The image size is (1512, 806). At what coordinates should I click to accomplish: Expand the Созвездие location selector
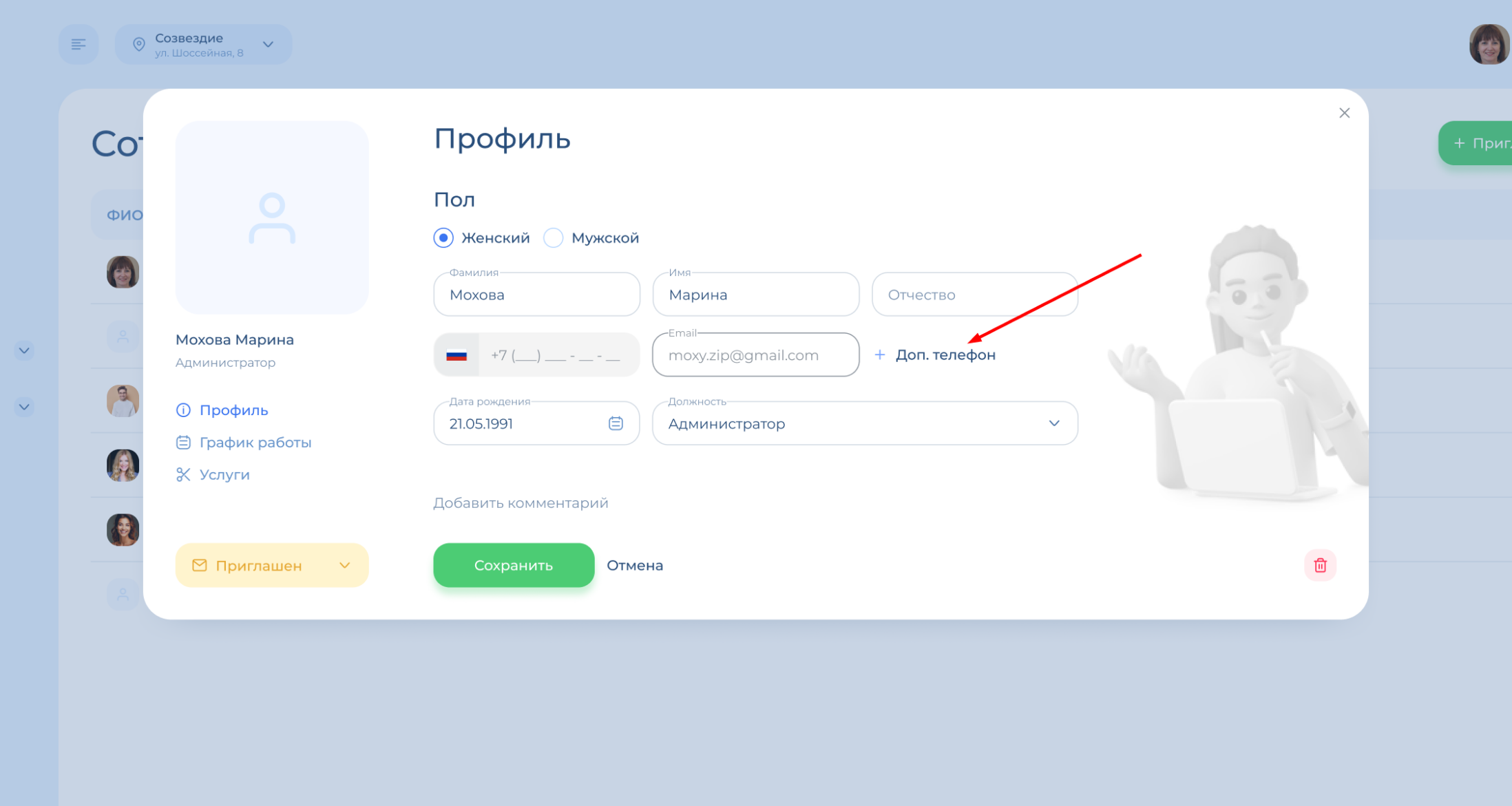(203, 45)
